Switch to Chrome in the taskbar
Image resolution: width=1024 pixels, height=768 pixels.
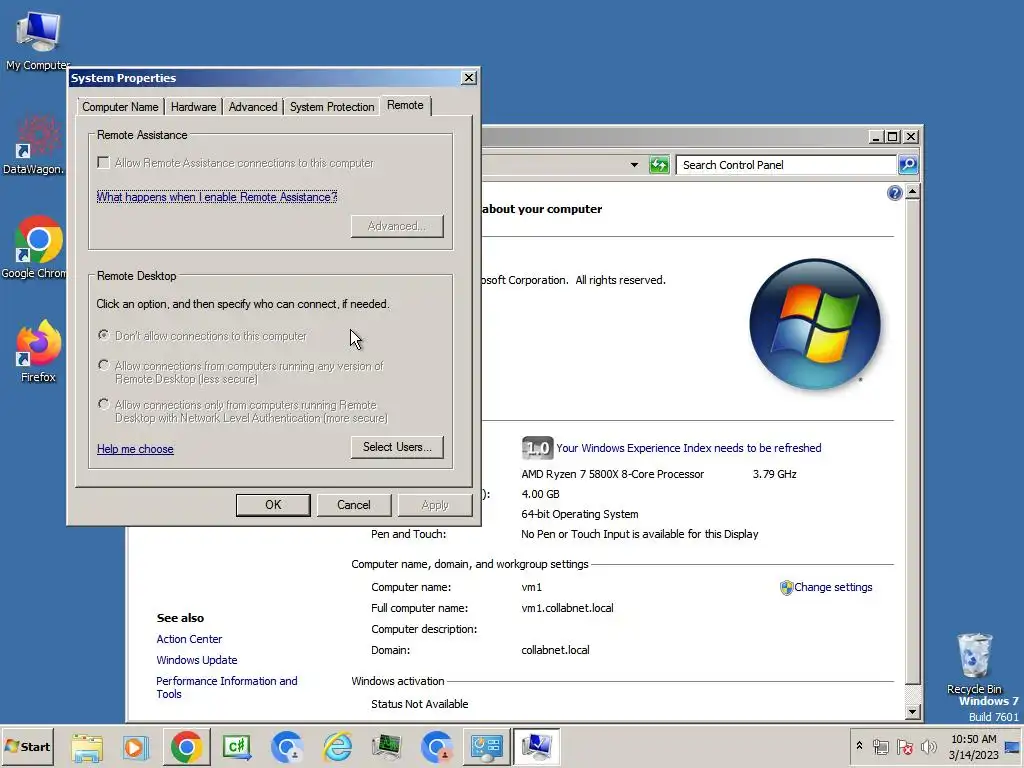[x=186, y=747]
